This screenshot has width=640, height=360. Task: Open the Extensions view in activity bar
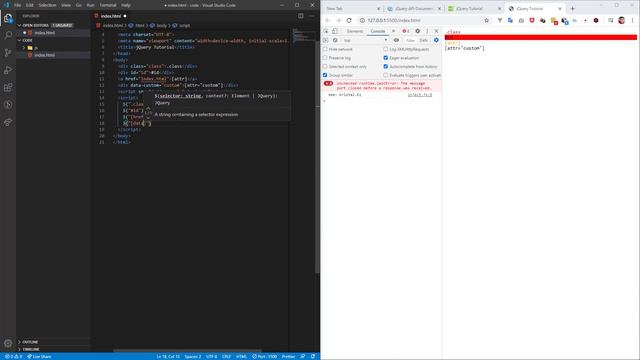[x=8, y=87]
